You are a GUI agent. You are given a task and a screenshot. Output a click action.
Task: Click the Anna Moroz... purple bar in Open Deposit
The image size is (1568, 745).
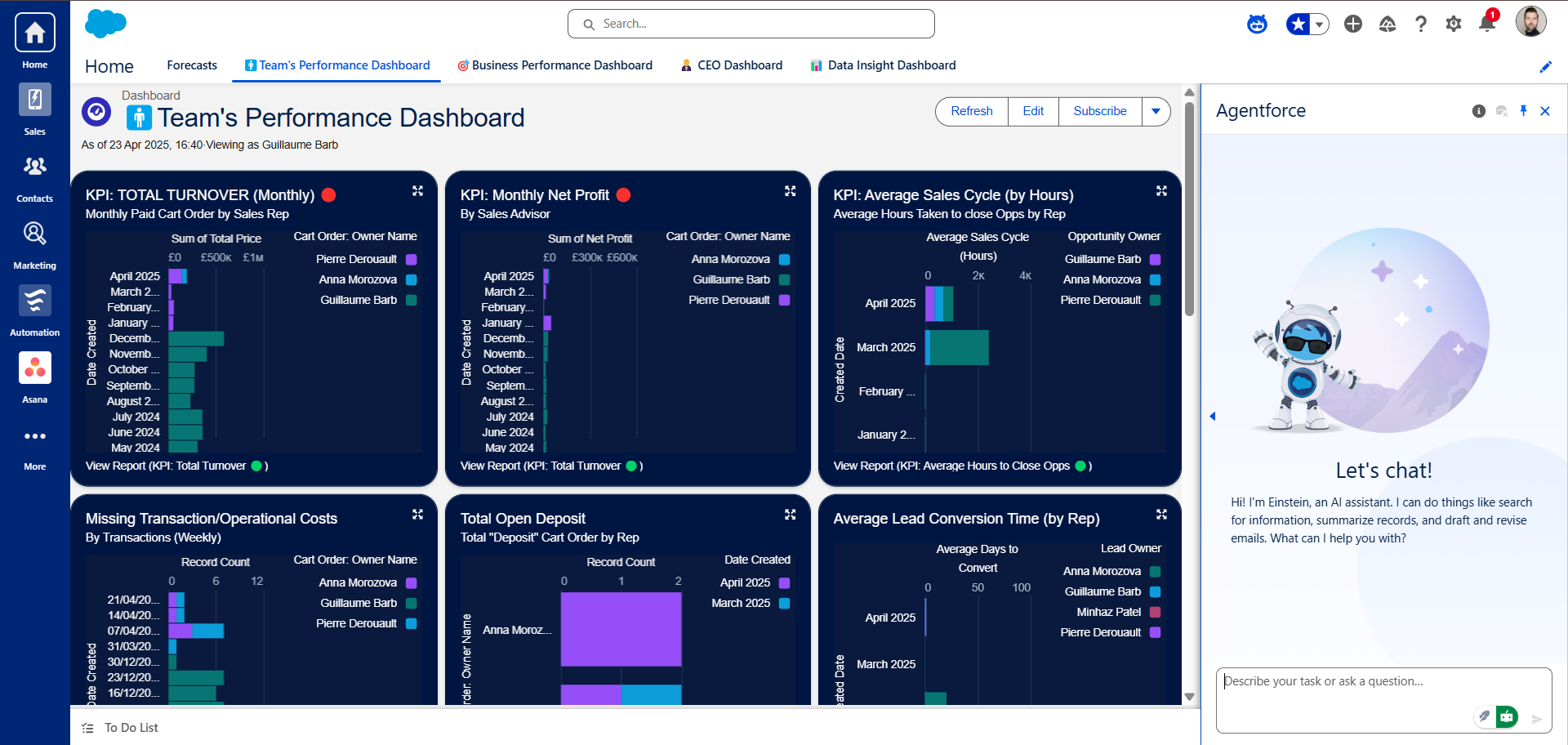[621, 630]
